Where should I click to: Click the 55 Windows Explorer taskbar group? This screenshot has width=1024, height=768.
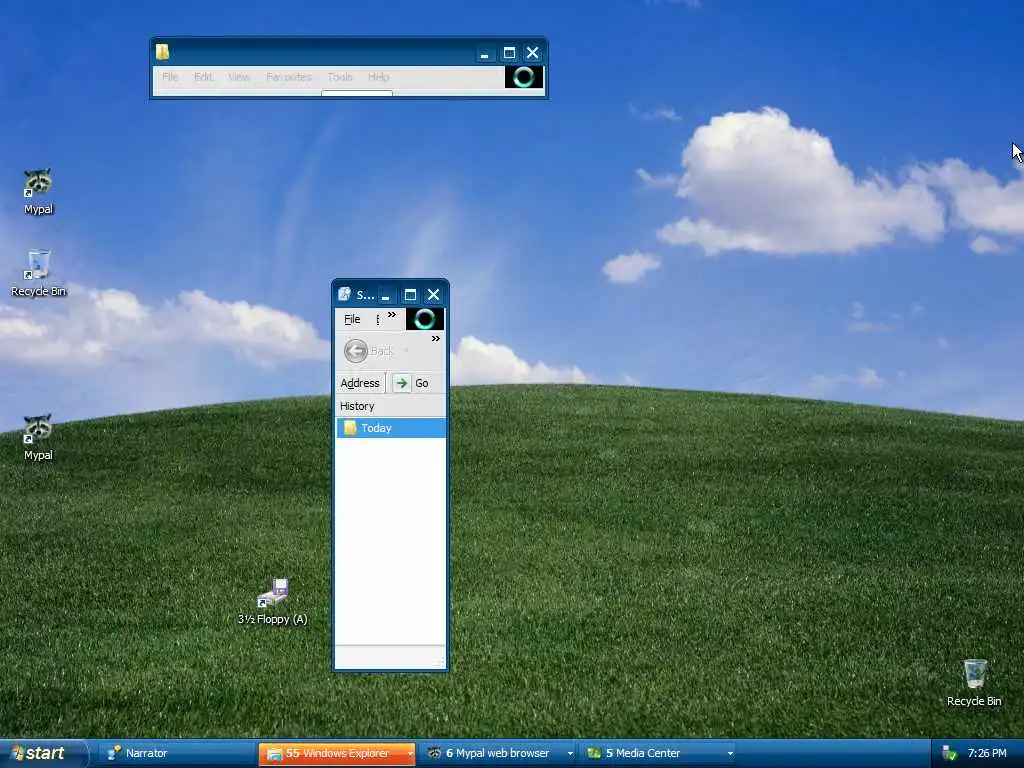pyautogui.click(x=337, y=754)
